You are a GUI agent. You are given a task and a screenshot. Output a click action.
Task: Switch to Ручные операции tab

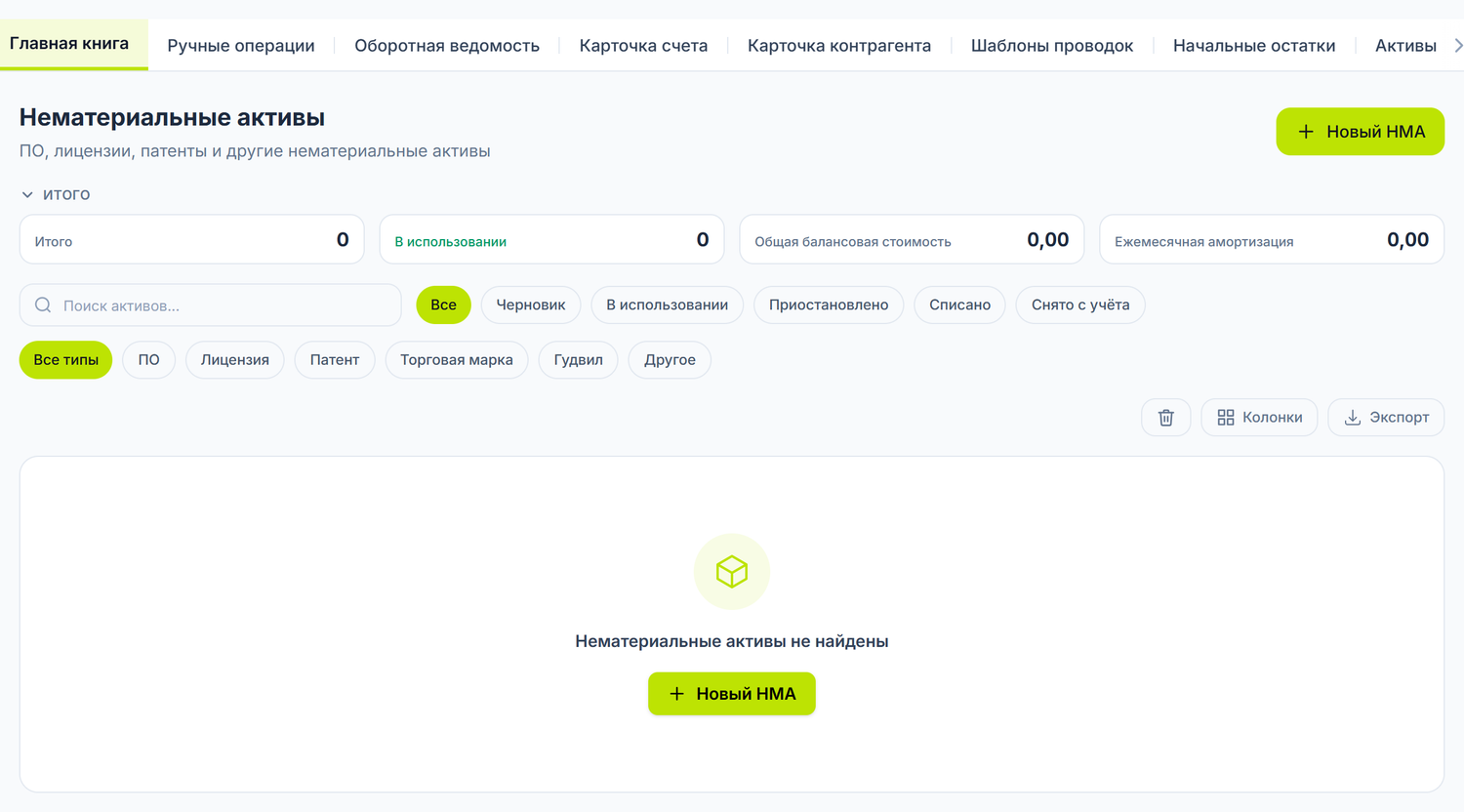pos(241,45)
